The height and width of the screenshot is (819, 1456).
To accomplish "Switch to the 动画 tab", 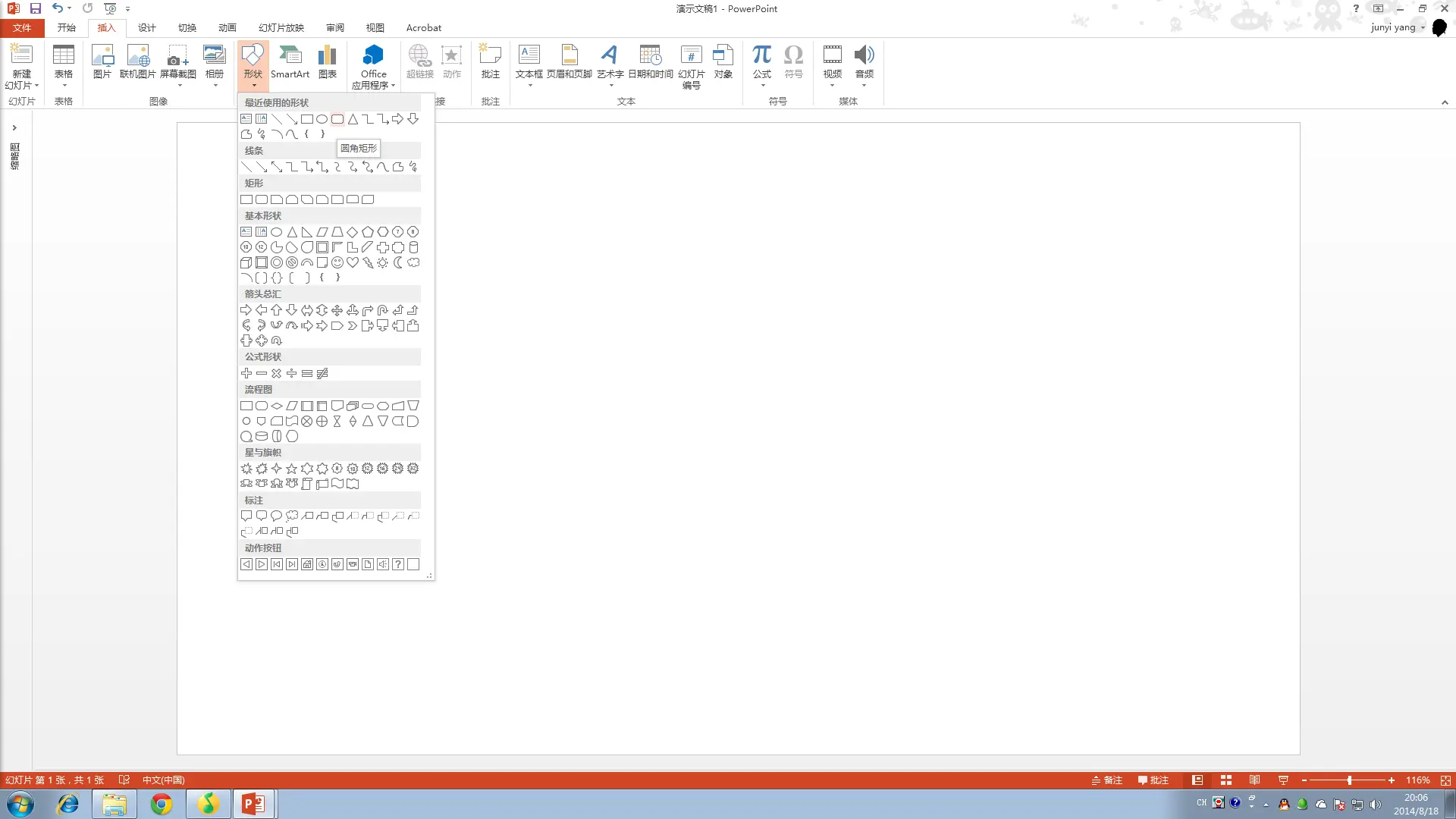I will (x=227, y=28).
